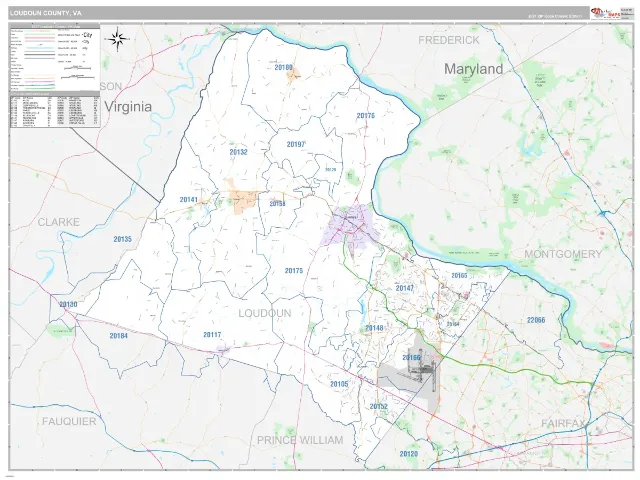The width and height of the screenshot is (640, 480).
Task: Click the gray airport area near 20166
Action: click(409, 373)
